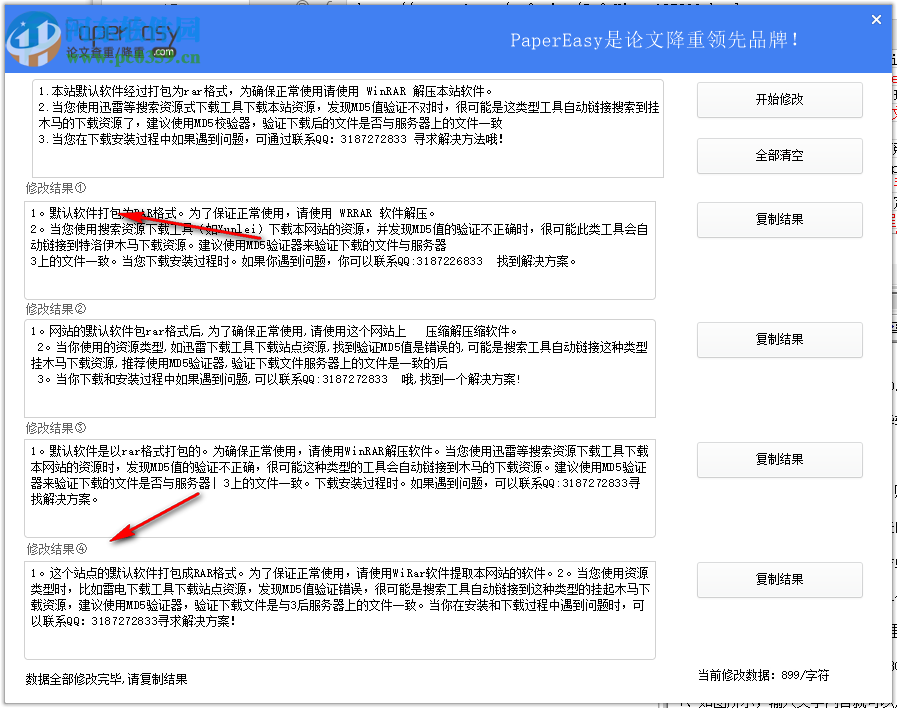Close the PaperEasy window with the X
This screenshot has height=708, width=897.
[x=875, y=18]
